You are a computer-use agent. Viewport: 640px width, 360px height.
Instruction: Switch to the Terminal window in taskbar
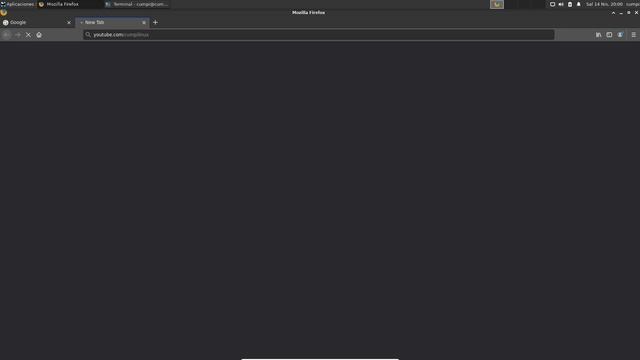click(x=137, y=4)
